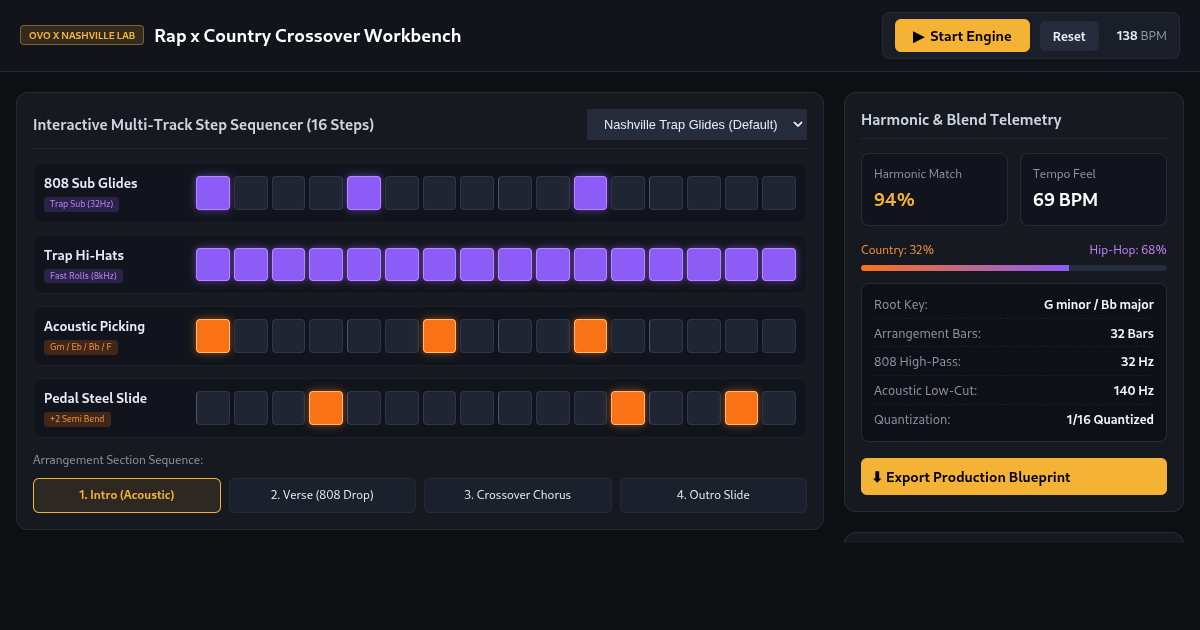Image resolution: width=1200 pixels, height=630 pixels.
Task: Disable step 12 of Pedal Steel Slide
Action: point(628,408)
